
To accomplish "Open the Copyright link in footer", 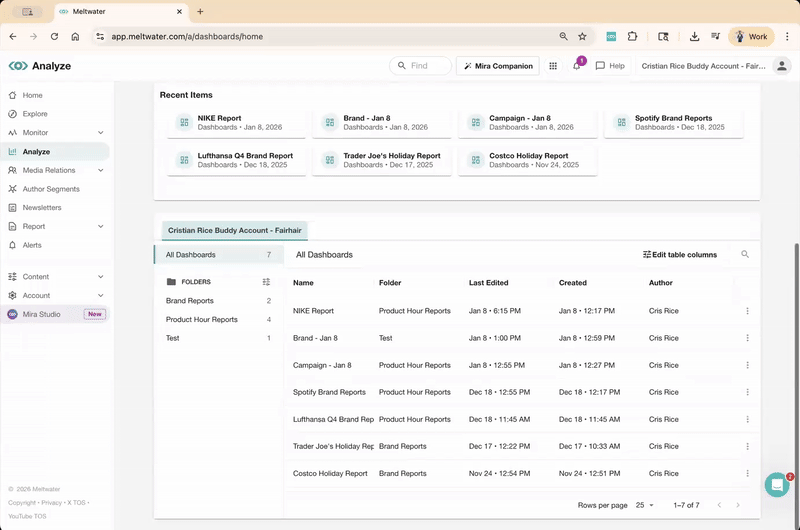I will [22, 502].
